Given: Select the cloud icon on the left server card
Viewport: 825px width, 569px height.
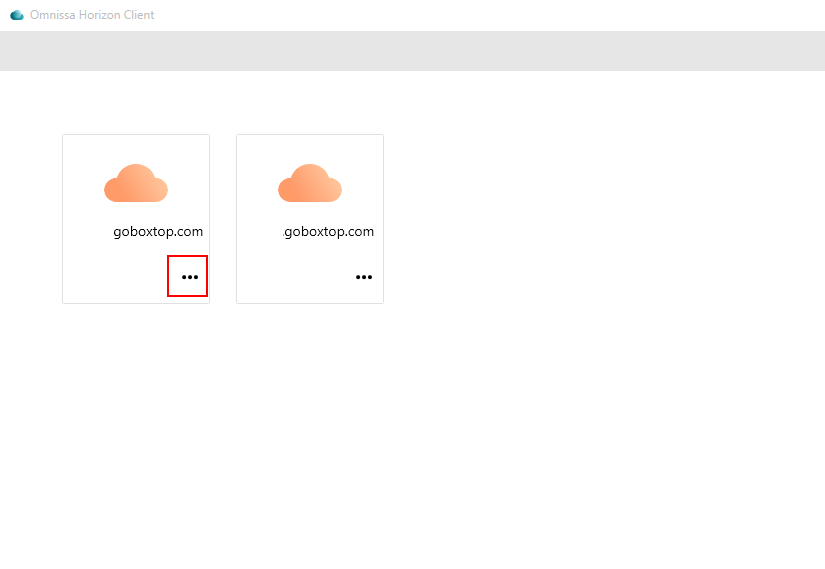Looking at the screenshot, I should click(136, 183).
